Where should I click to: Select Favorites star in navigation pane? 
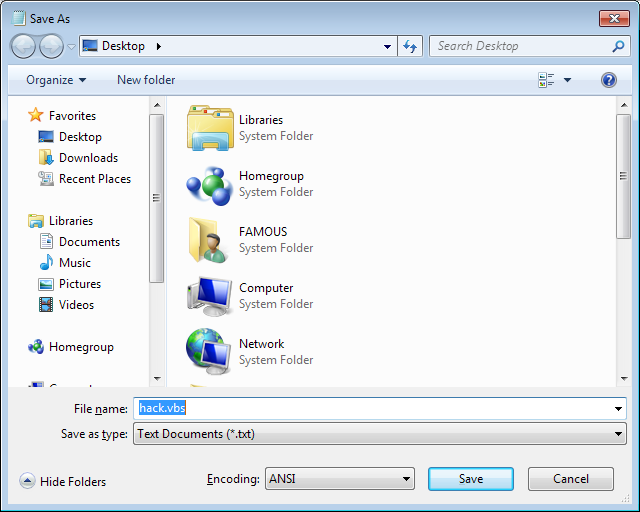click(x=35, y=115)
